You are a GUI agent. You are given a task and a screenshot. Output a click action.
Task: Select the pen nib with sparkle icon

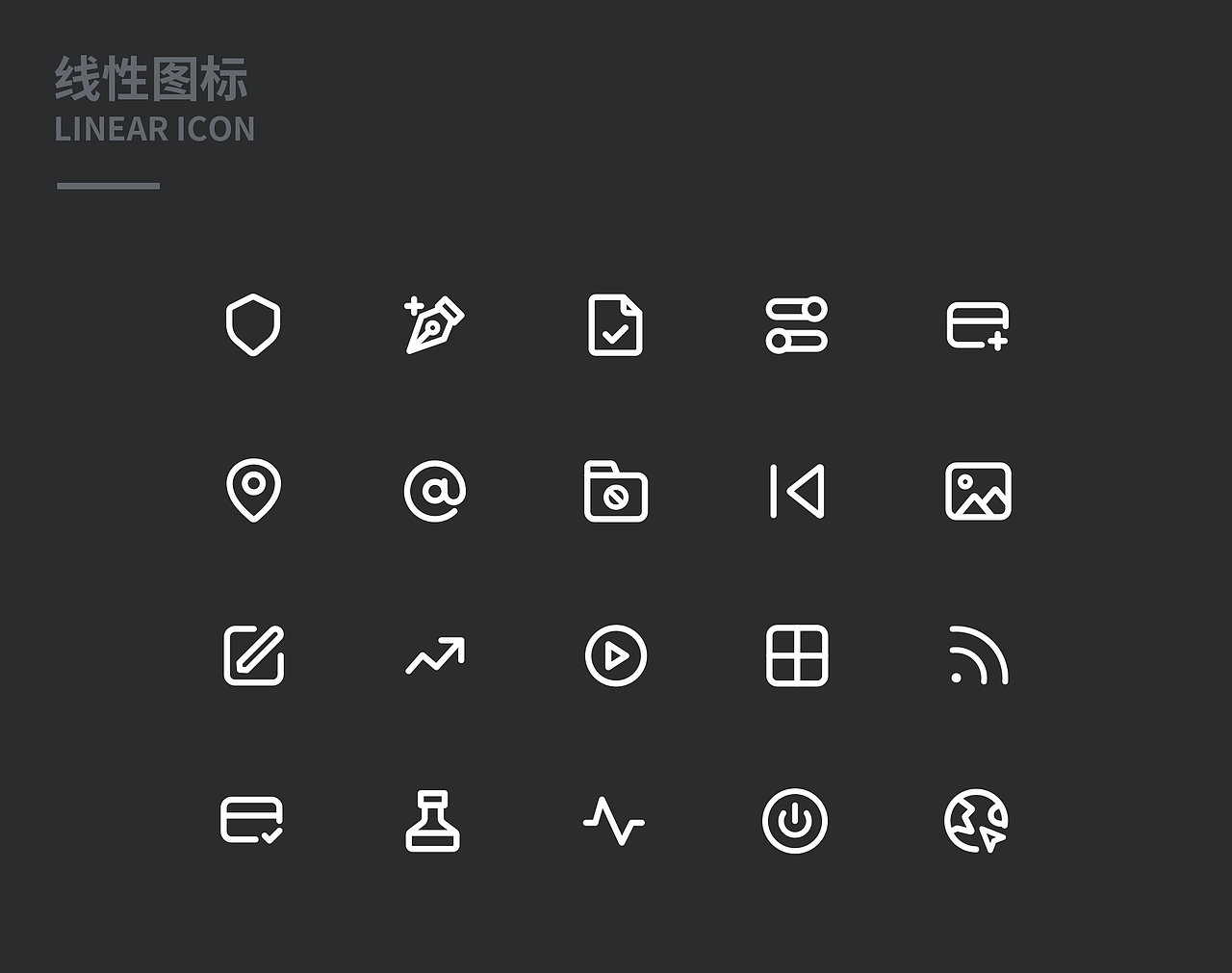pyautogui.click(x=434, y=325)
